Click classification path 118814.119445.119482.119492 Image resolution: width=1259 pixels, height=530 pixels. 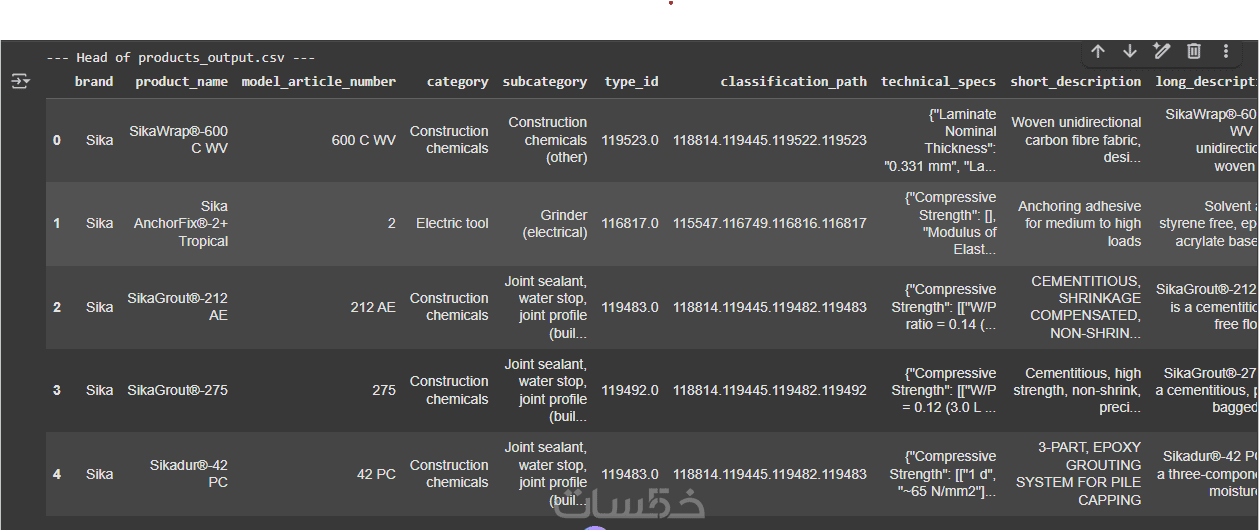770,390
